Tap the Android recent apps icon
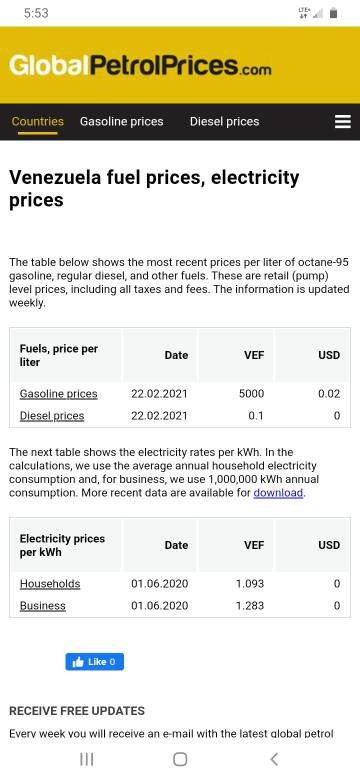The image size is (360, 780). tap(87, 759)
